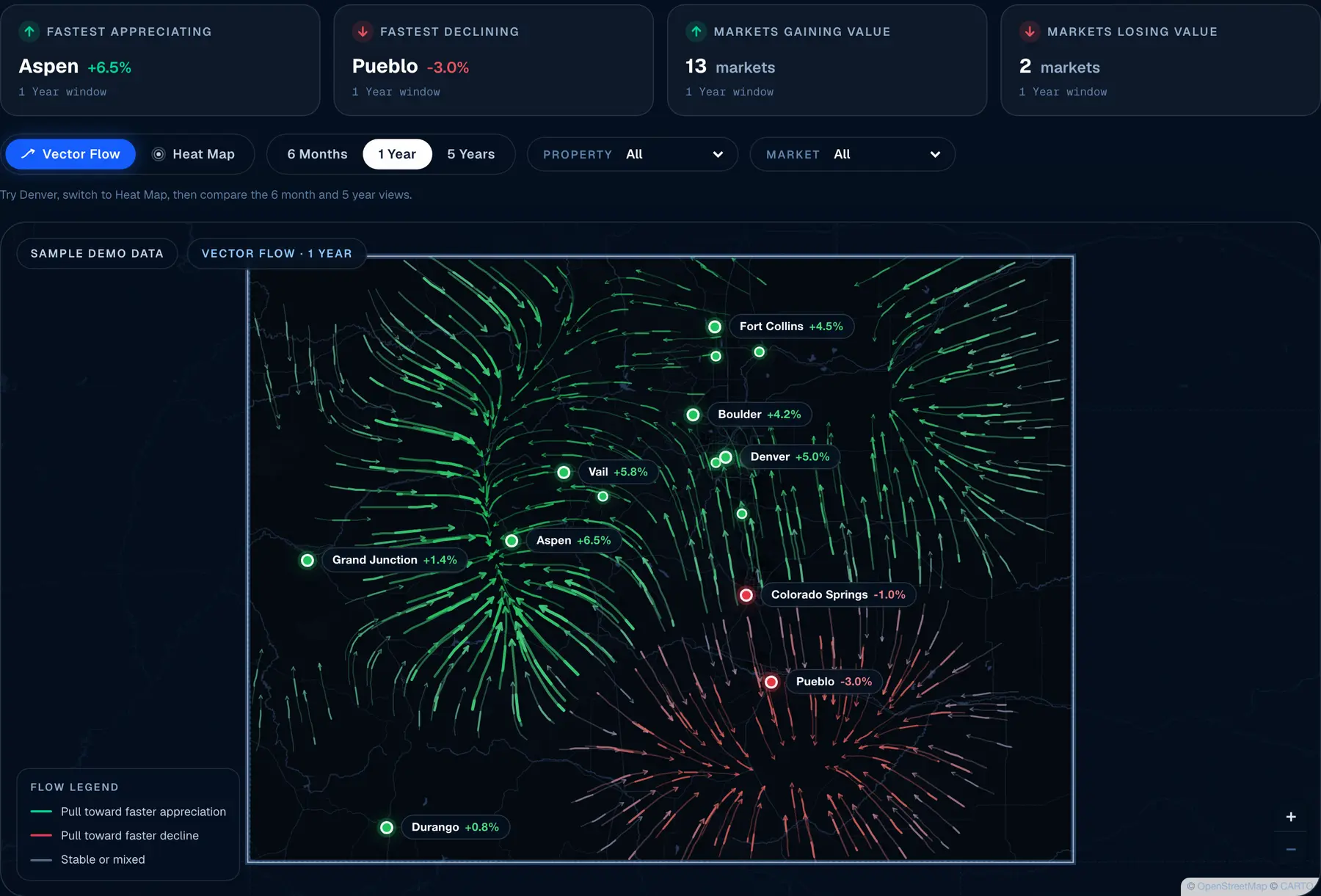Viewport: 1321px width, 896px height.
Task: Click the 'Stable or mixed' legend text
Action: click(103, 859)
